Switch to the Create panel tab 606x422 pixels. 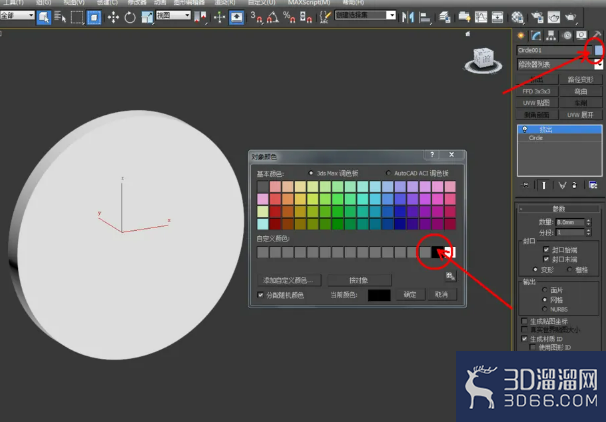521,36
